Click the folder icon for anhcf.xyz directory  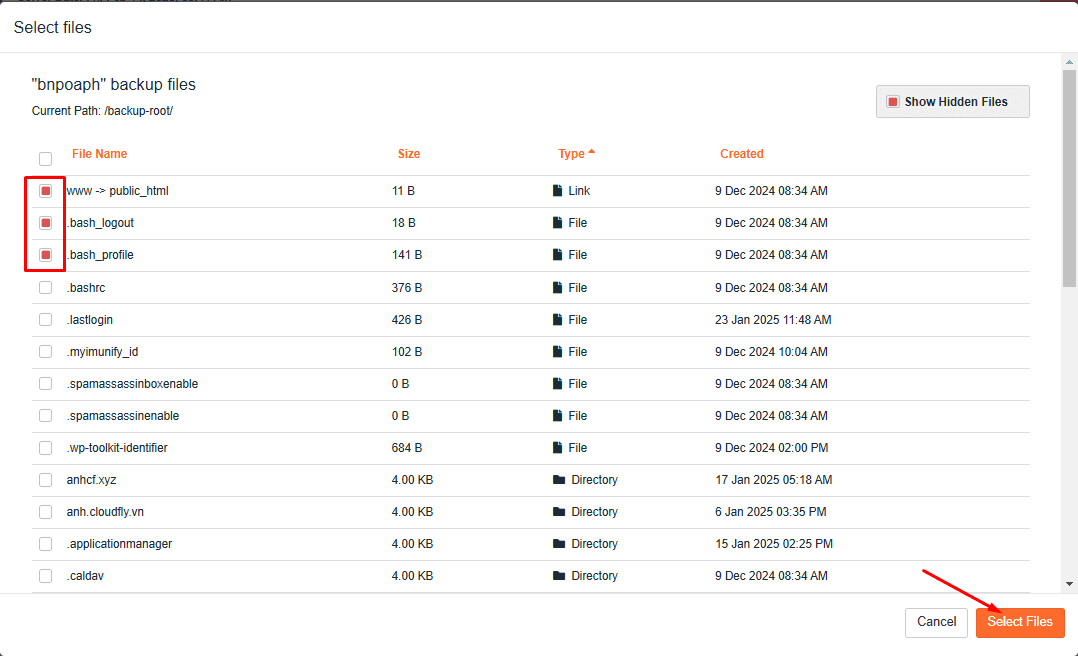pos(559,480)
